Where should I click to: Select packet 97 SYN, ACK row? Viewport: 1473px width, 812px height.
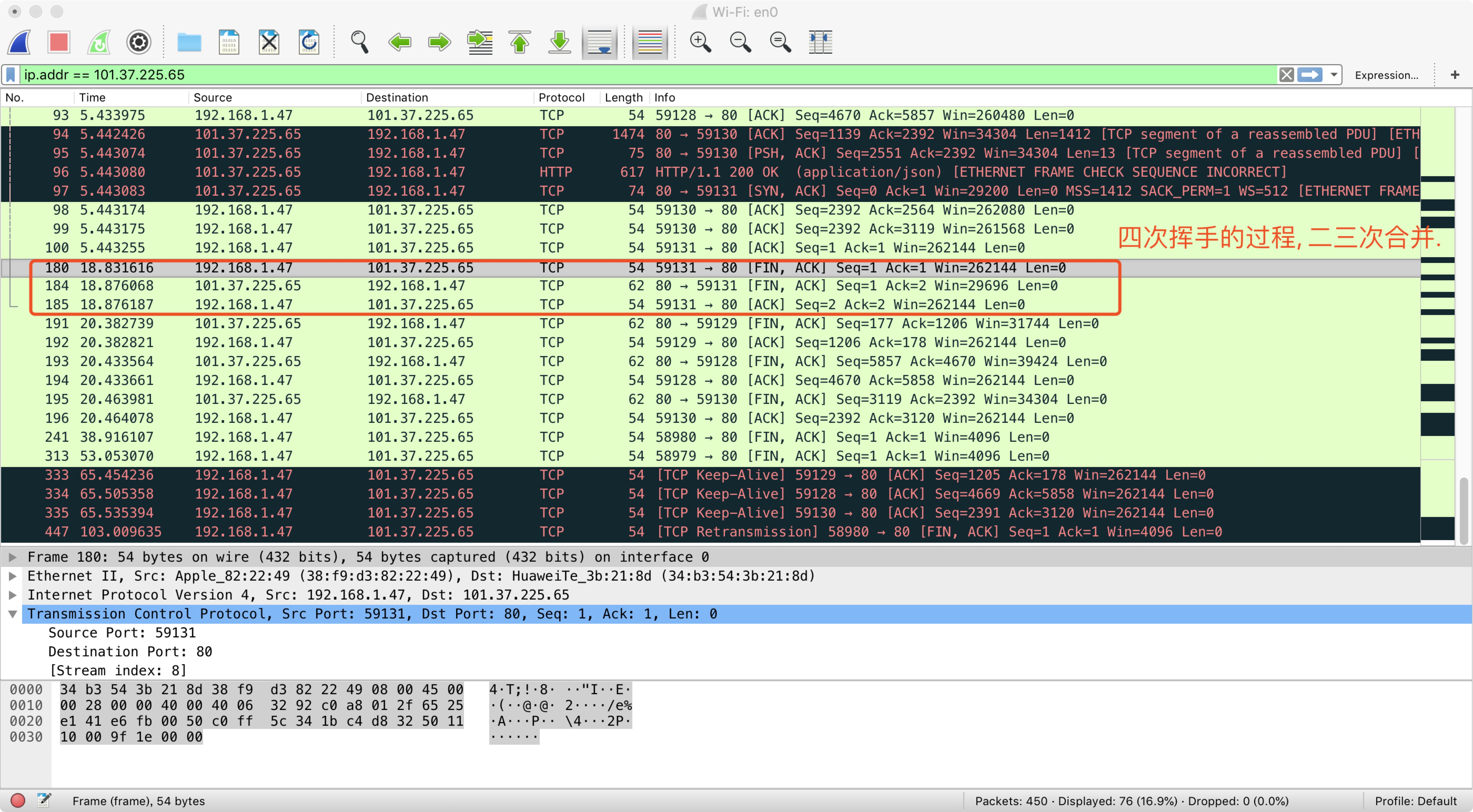coord(711,191)
